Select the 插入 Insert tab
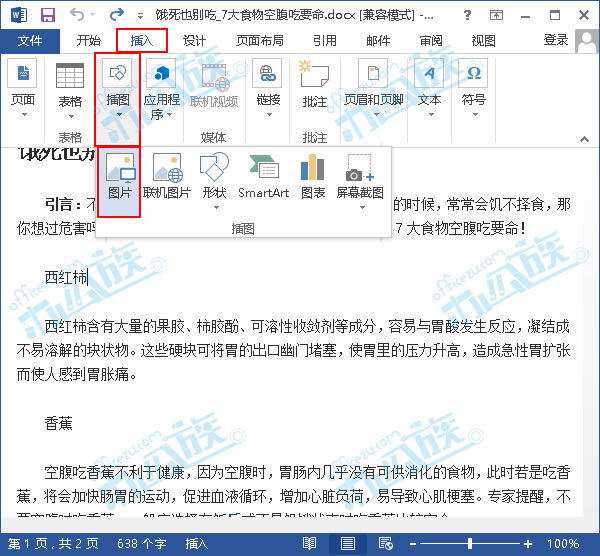 click(x=142, y=40)
